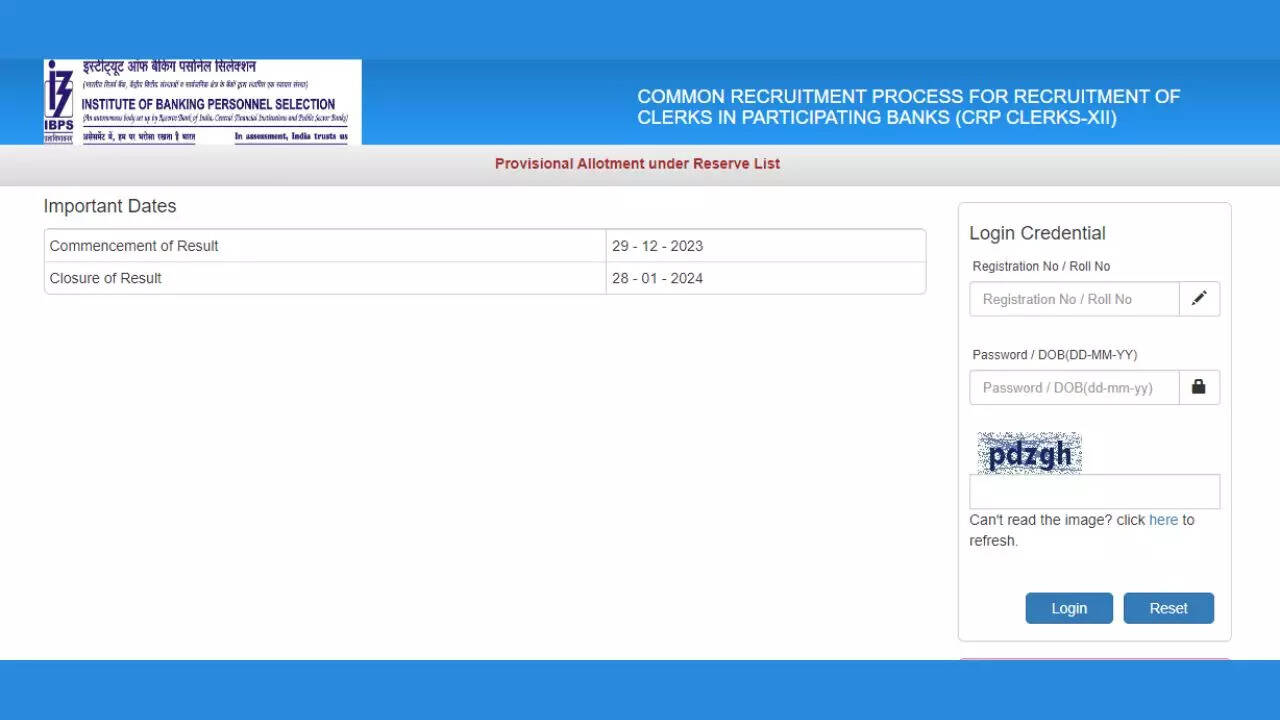Click the empty captcha text box
The height and width of the screenshot is (720, 1280).
pyautogui.click(x=1094, y=492)
